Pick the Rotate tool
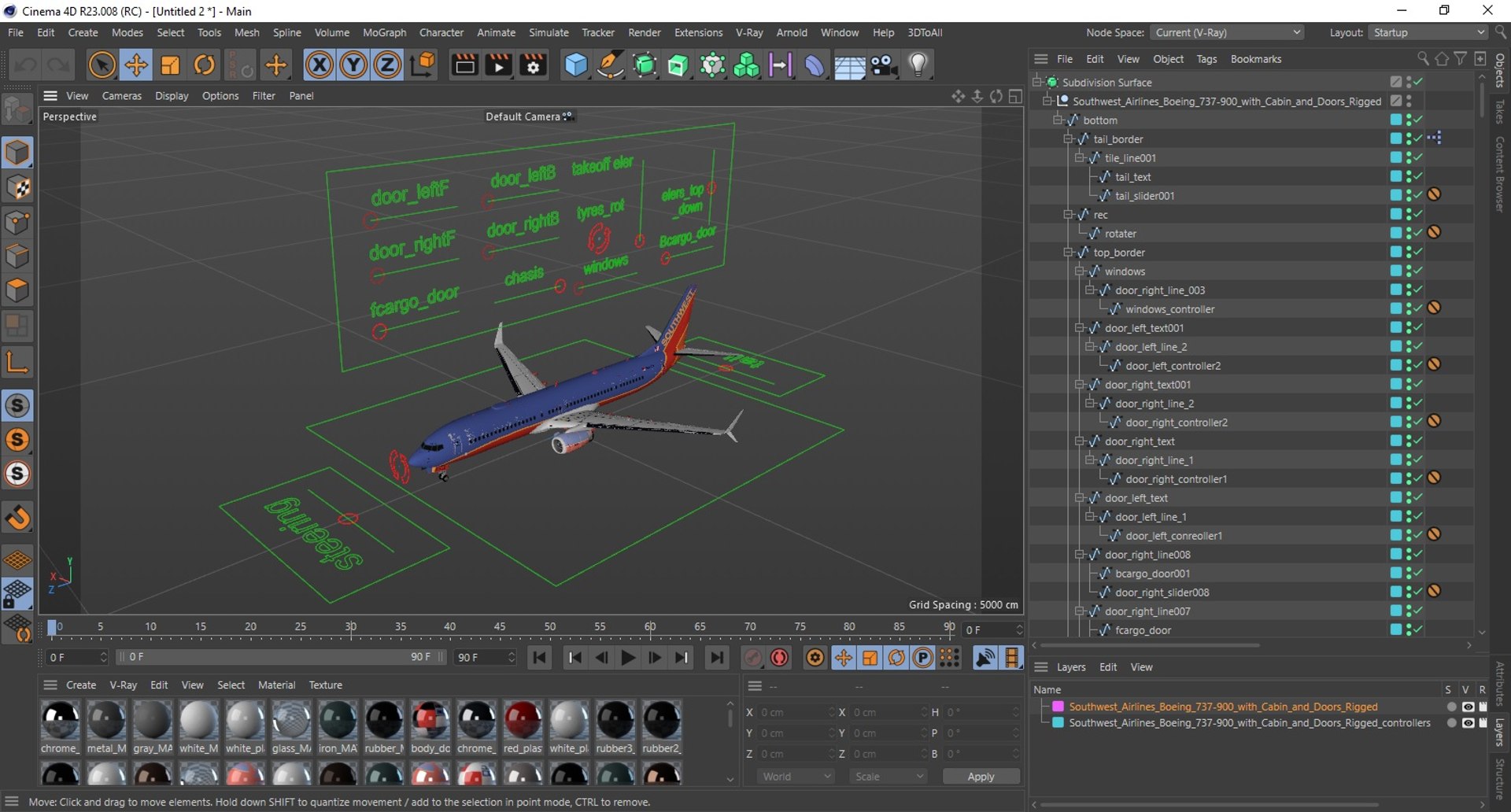Image resolution: width=1511 pixels, height=812 pixels. pos(205,65)
